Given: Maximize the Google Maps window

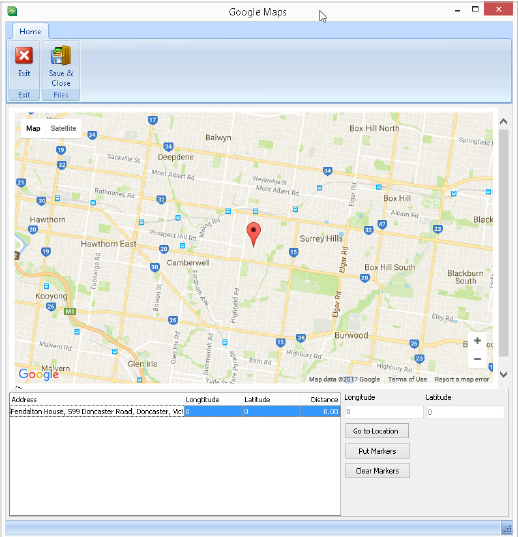Looking at the screenshot, I should point(475,9).
